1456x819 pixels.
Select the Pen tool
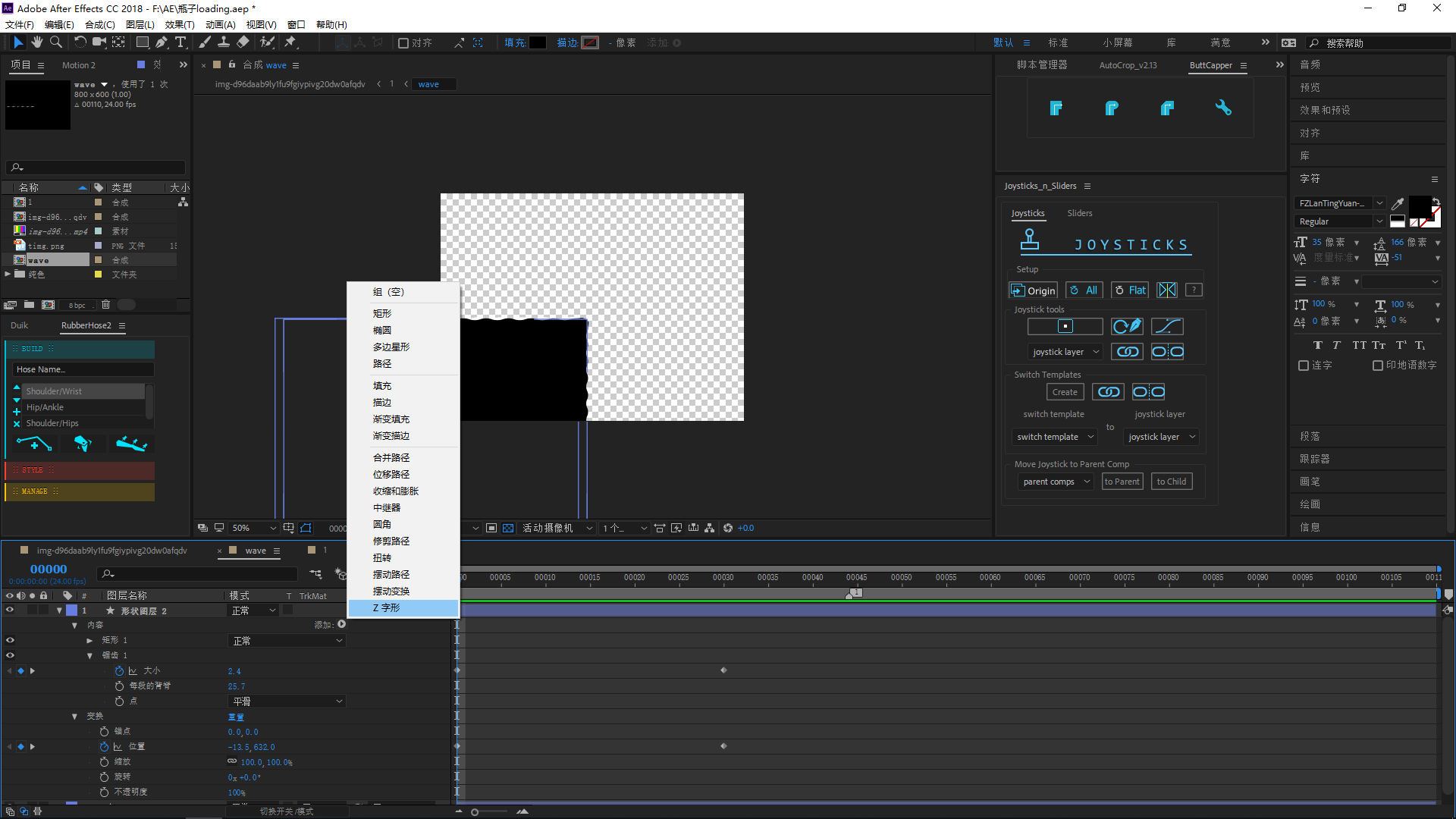(161, 42)
